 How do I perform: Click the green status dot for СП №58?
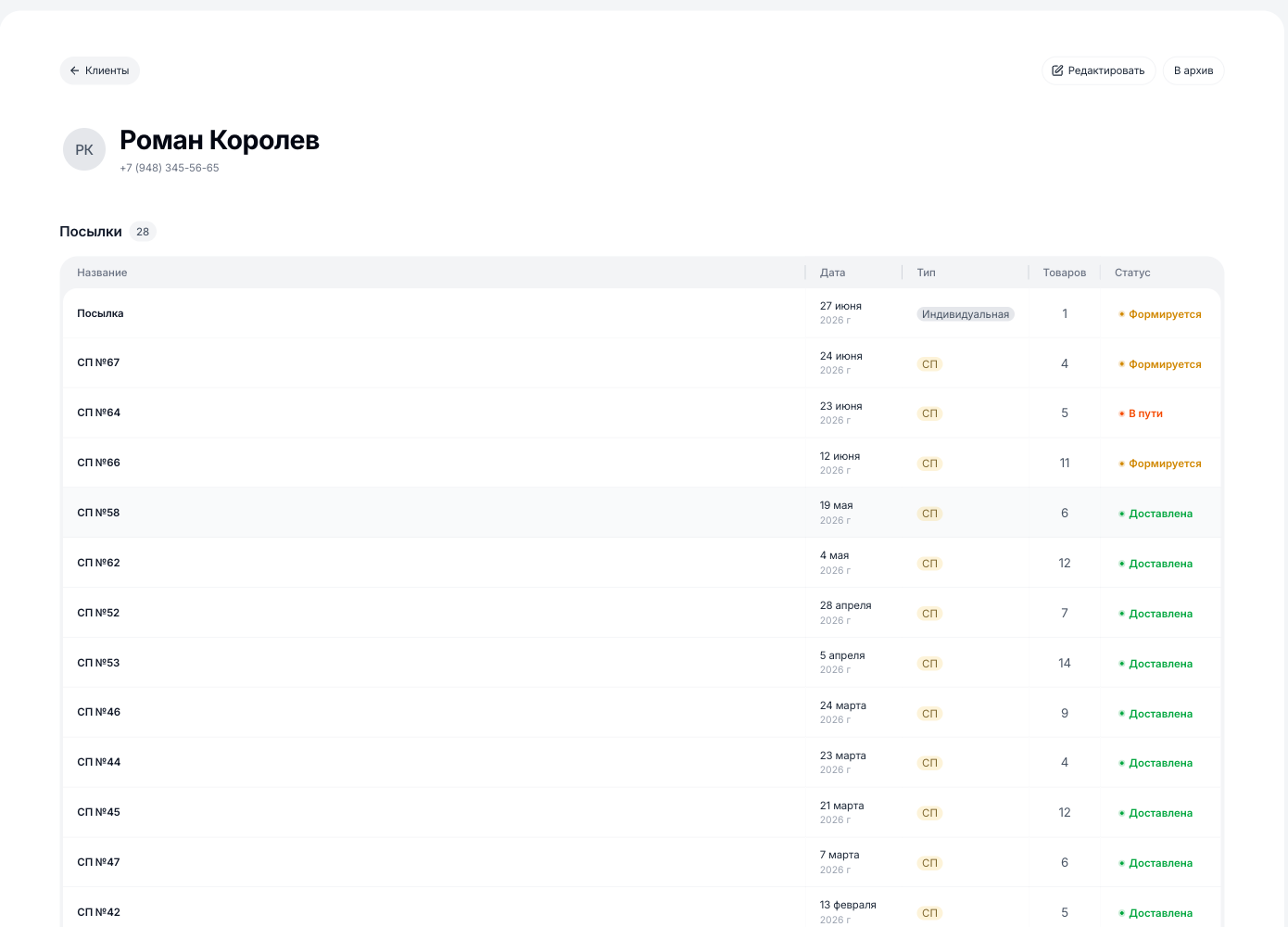click(x=1121, y=514)
